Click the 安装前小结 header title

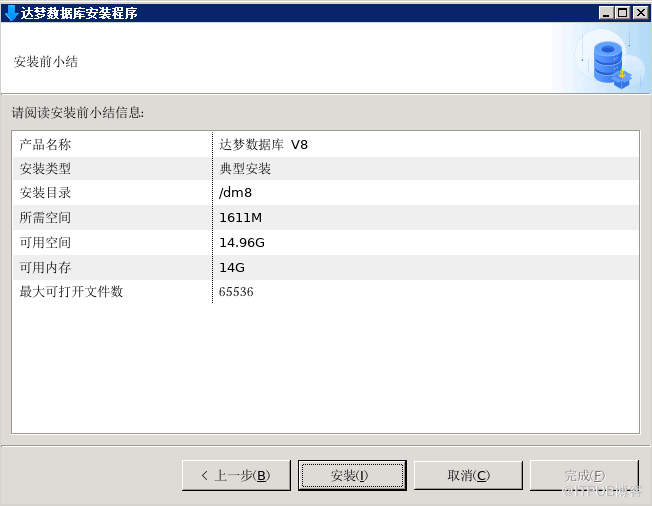46,62
